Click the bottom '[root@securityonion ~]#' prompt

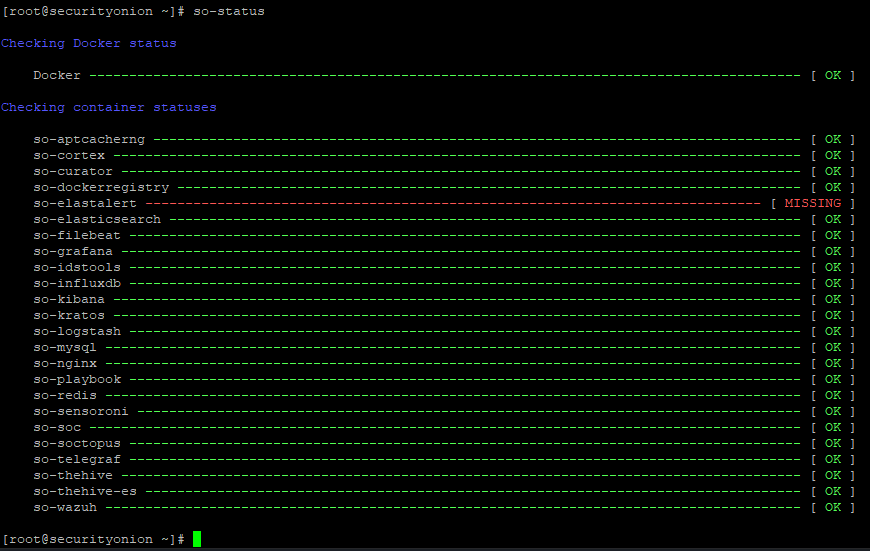click(93, 540)
